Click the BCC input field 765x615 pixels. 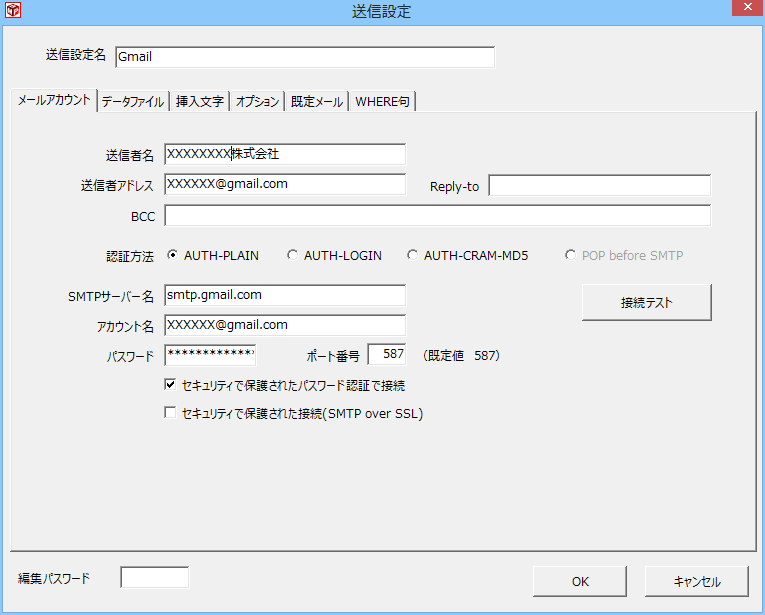coord(437,216)
